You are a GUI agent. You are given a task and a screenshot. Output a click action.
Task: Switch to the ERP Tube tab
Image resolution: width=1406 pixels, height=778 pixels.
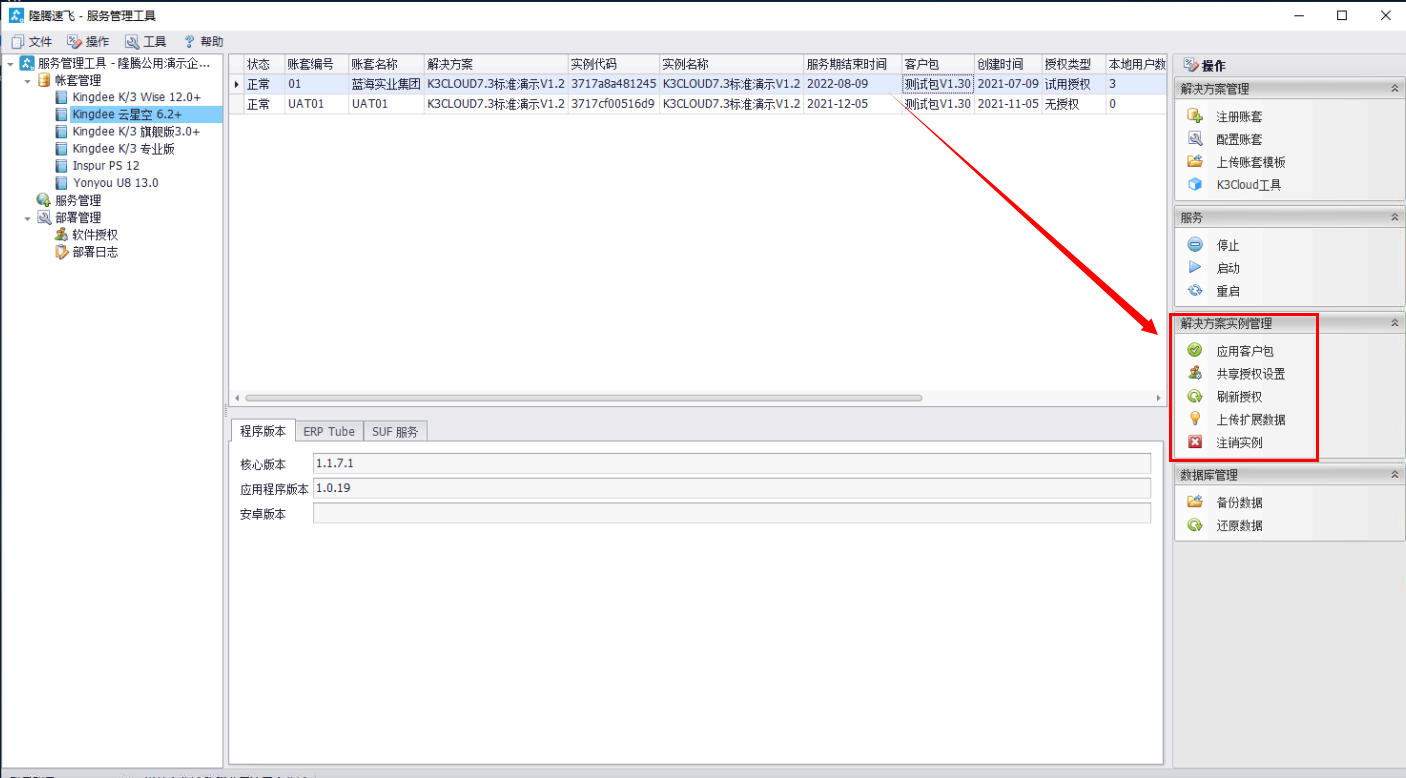329,431
